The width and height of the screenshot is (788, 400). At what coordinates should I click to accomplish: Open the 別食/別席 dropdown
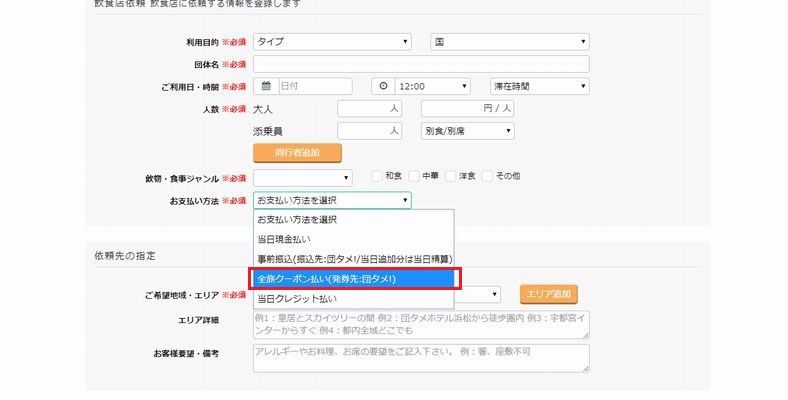467,130
